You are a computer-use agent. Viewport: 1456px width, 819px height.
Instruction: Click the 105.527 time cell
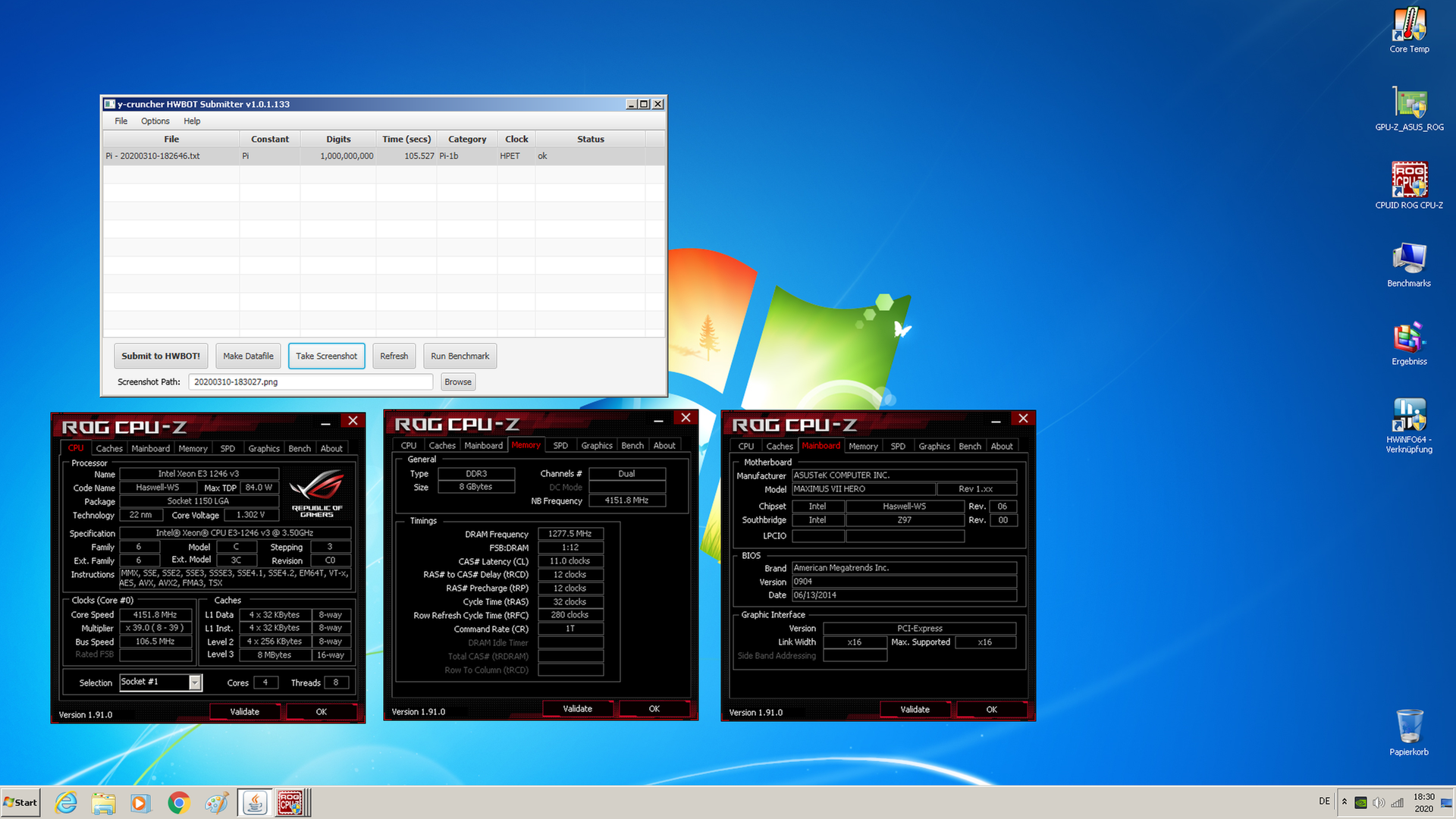(x=406, y=156)
